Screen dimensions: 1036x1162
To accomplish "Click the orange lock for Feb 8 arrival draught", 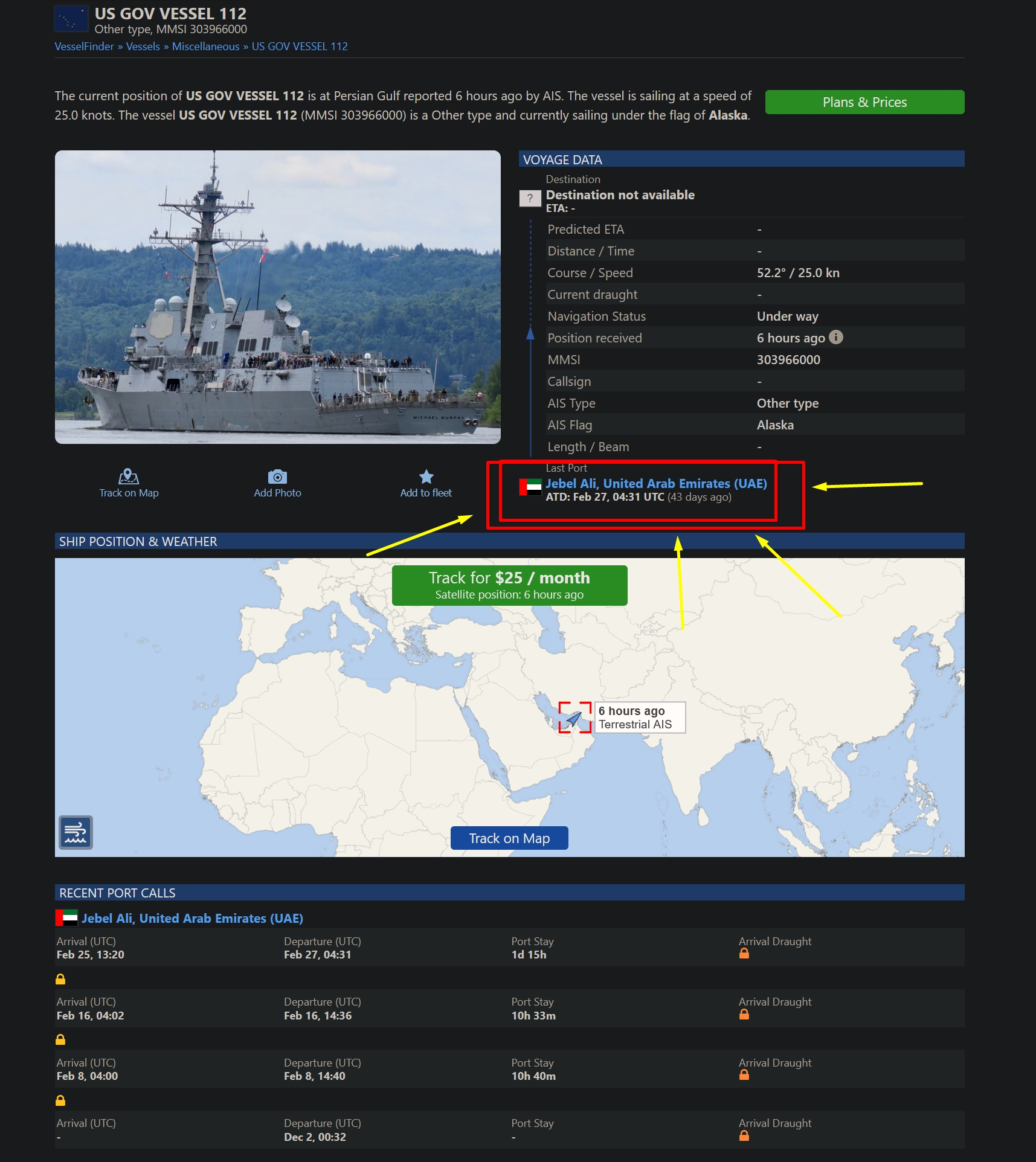I will point(744,1075).
